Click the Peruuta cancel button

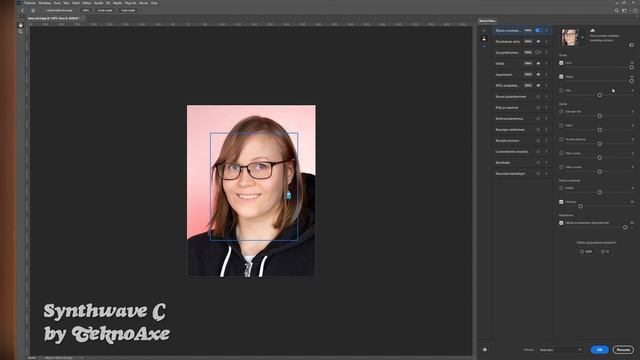pyautogui.click(x=623, y=350)
